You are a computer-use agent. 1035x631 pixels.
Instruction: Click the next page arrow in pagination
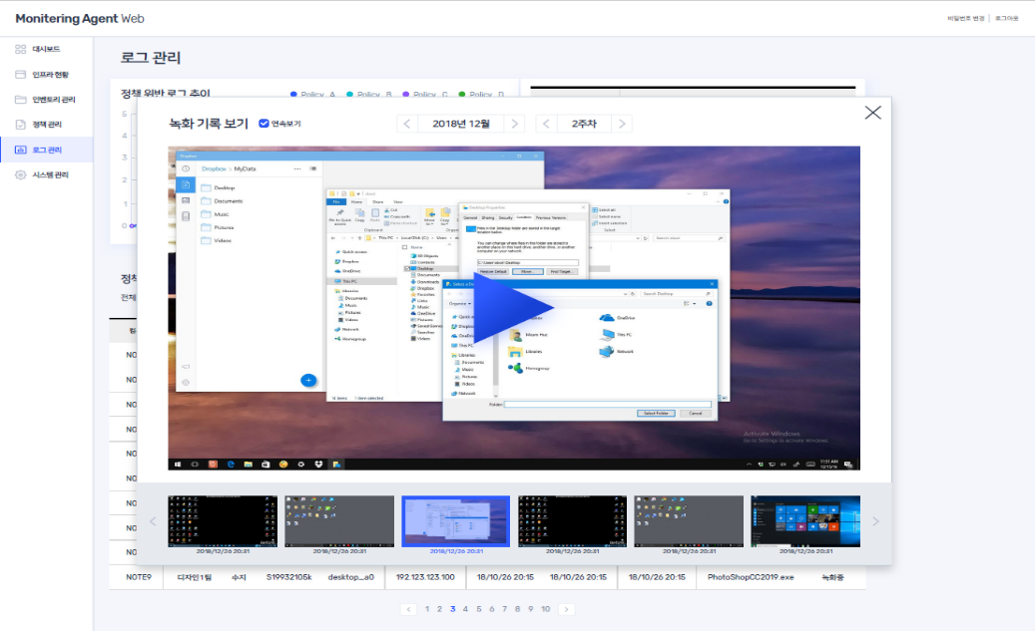[x=567, y=609]
